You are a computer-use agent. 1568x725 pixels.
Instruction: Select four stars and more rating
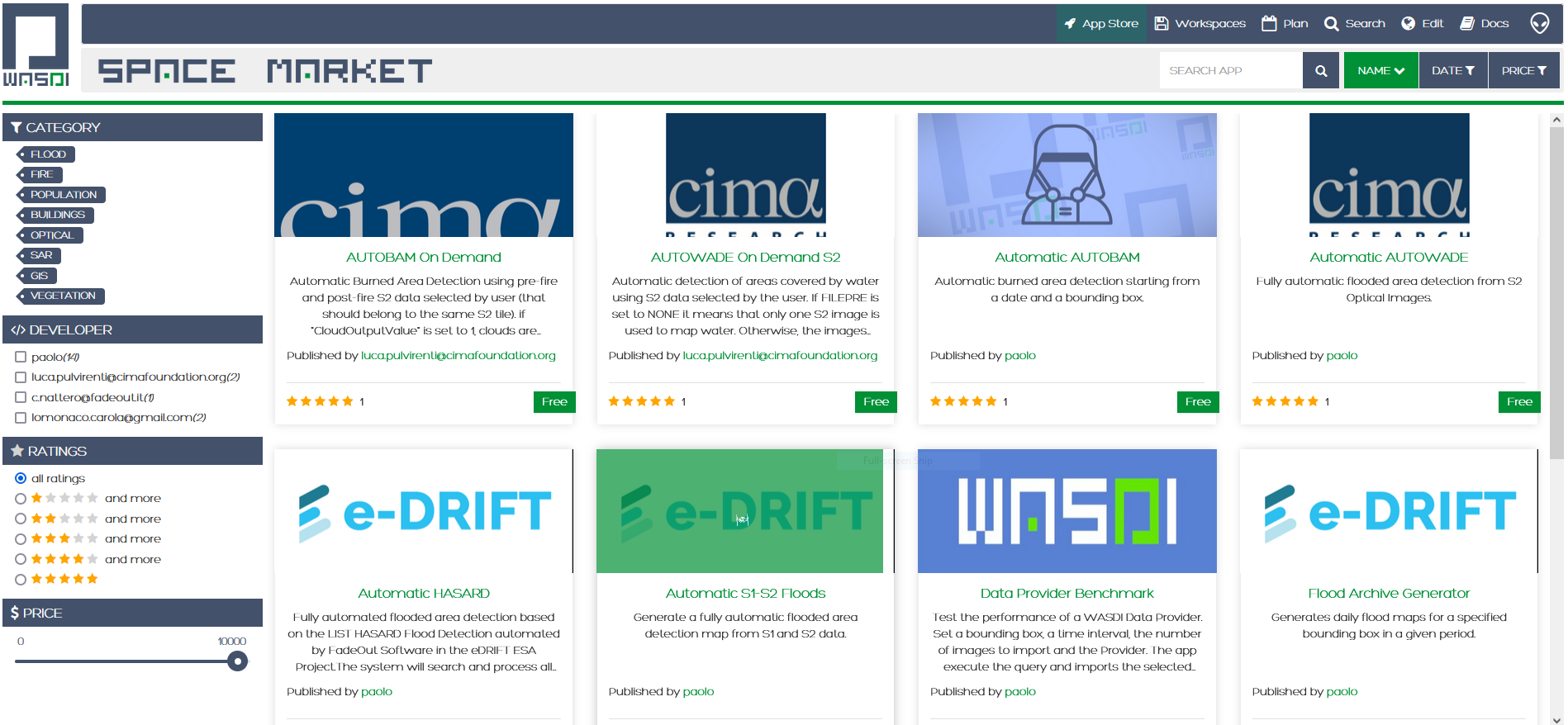tap(21, 559)
